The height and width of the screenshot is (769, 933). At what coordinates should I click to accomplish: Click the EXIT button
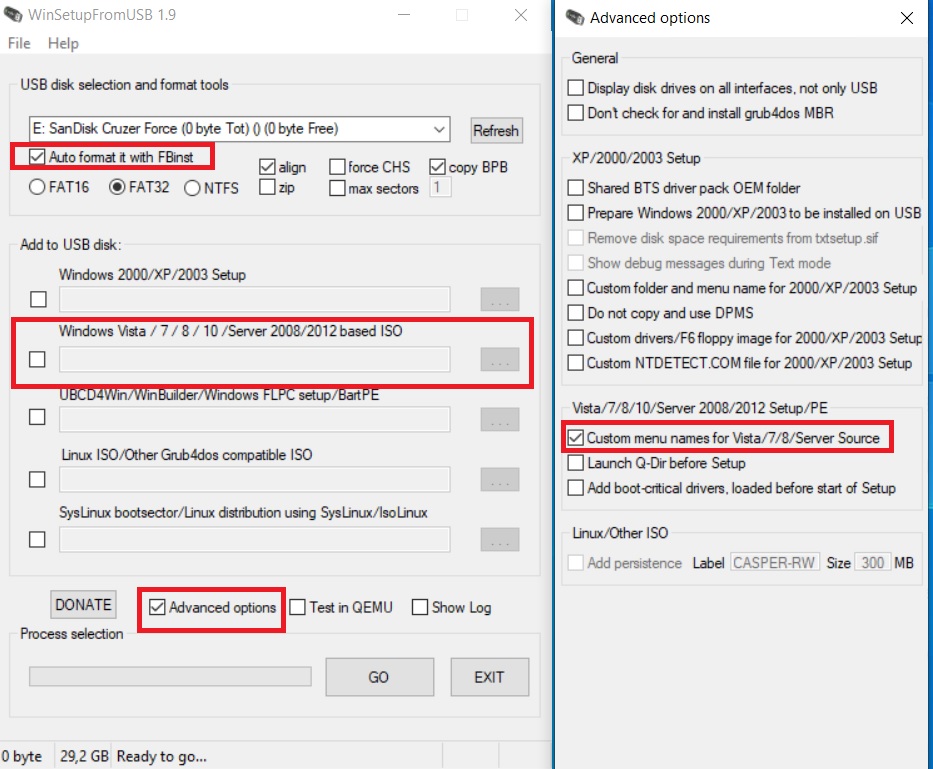click(x=489, y=677)
